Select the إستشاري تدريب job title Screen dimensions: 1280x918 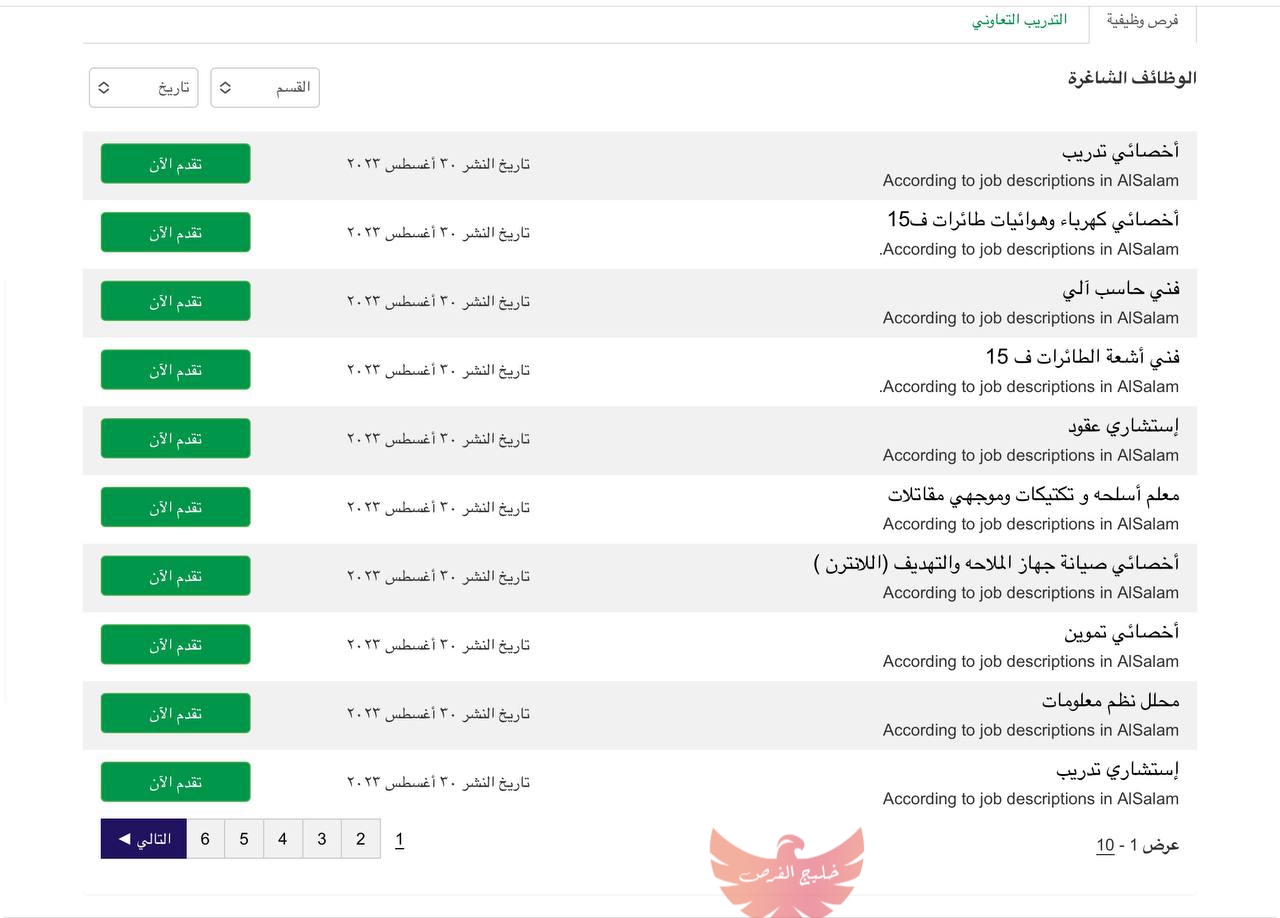(1118, 770)
